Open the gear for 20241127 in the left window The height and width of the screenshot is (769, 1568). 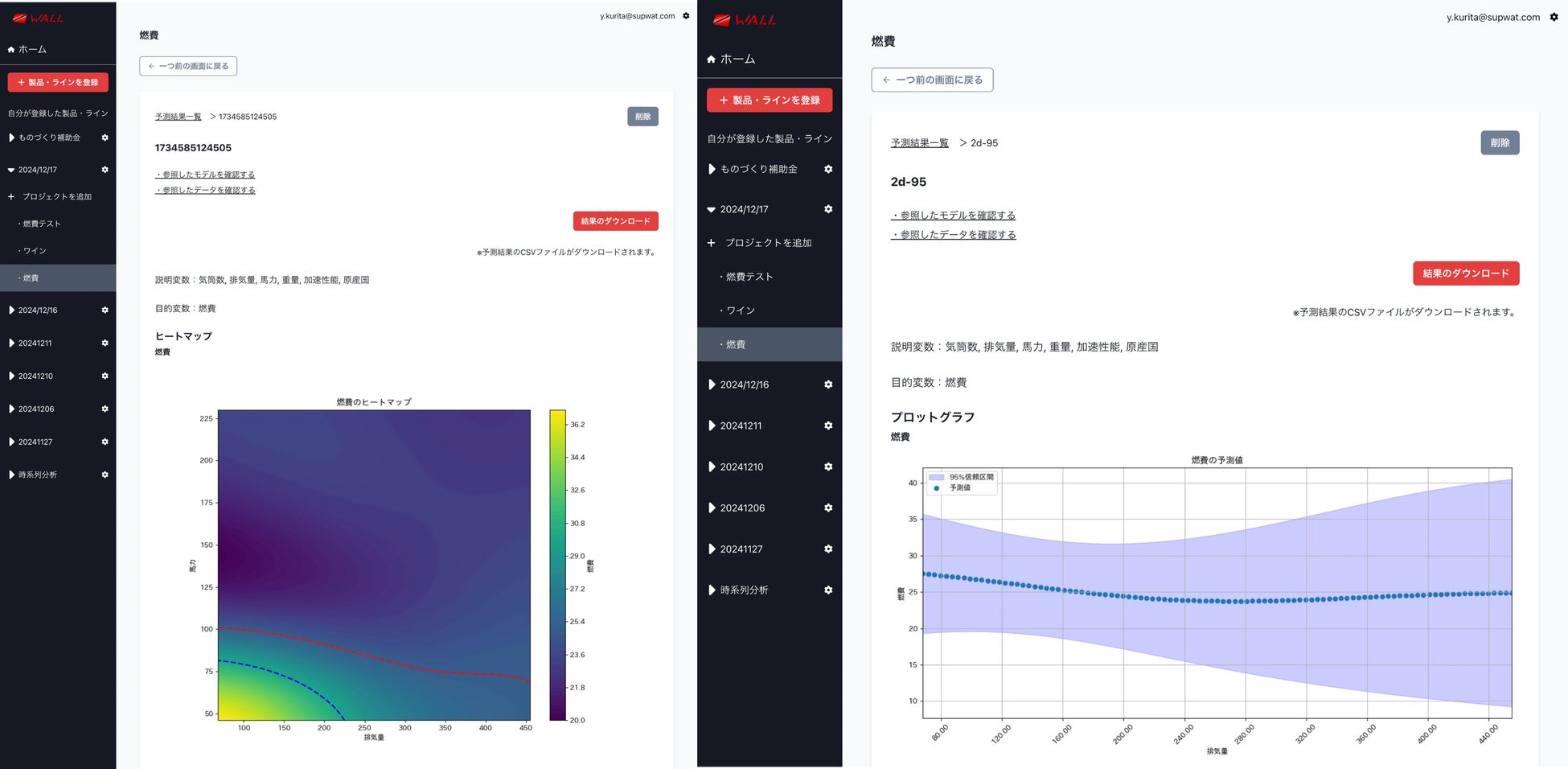[x=105, y=442]
